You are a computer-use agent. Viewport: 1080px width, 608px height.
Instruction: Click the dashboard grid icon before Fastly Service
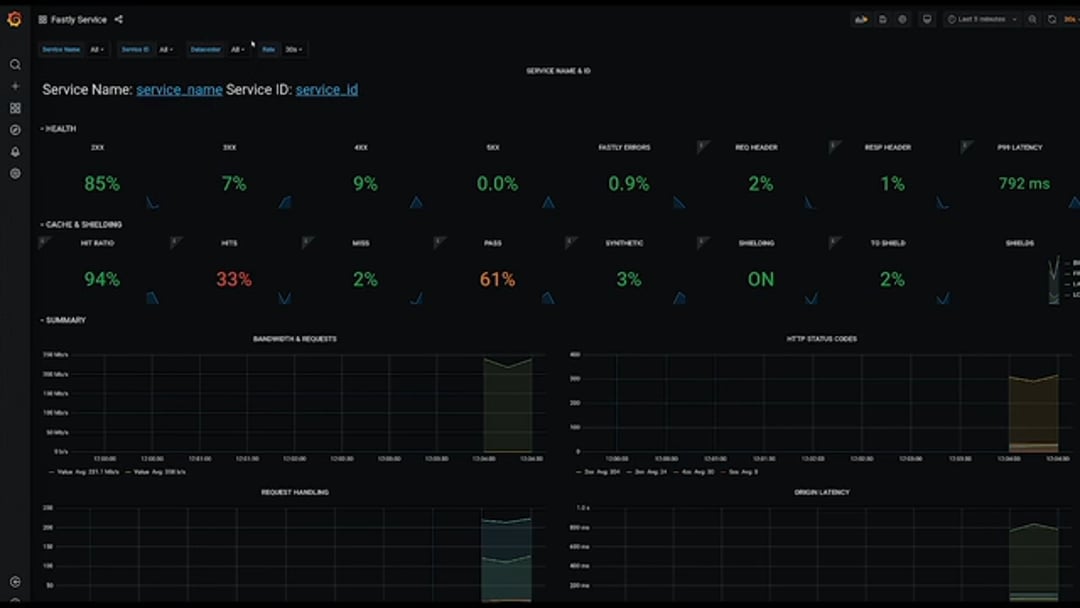[x=43, y=19]
